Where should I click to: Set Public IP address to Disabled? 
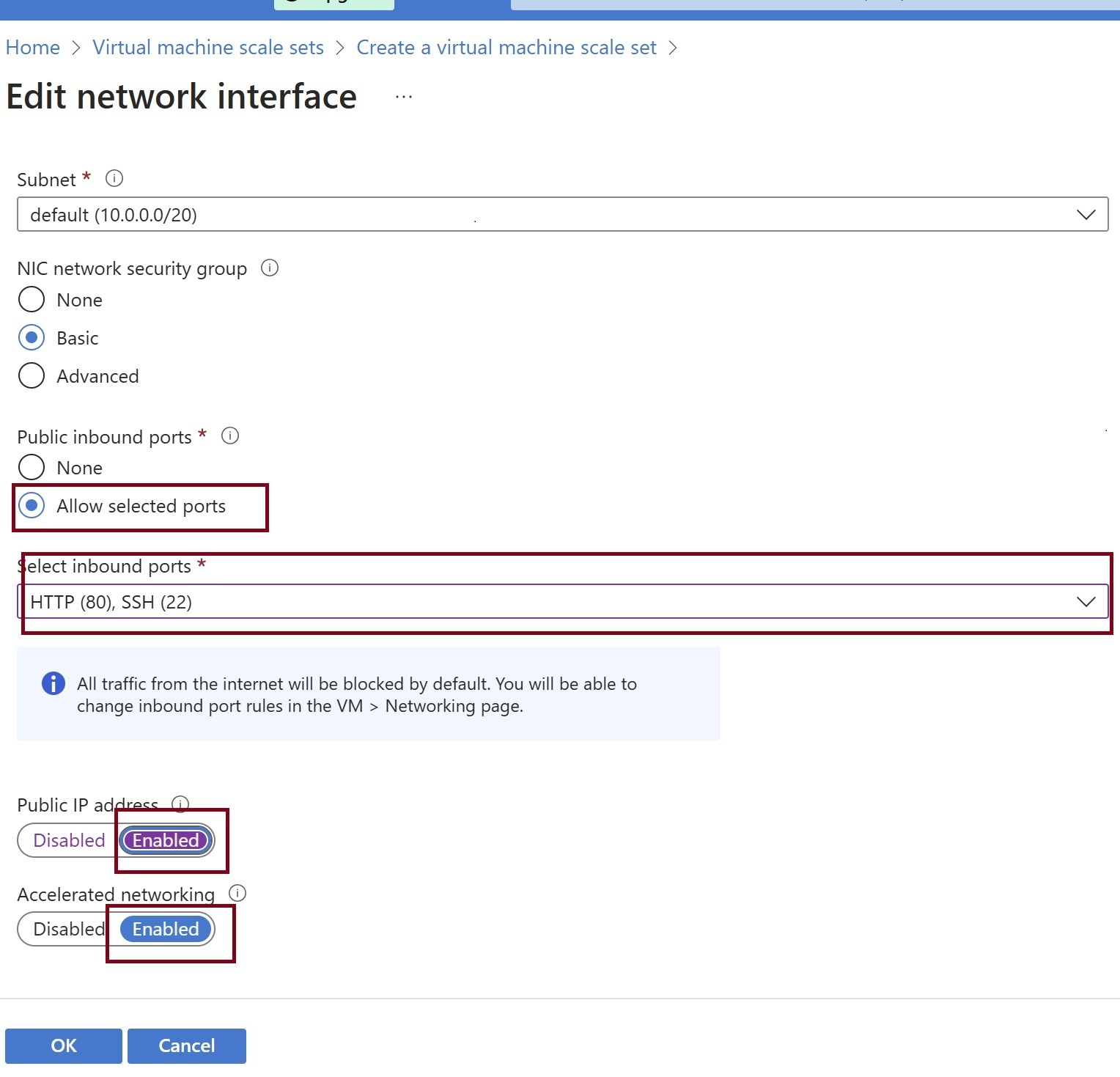69,840
